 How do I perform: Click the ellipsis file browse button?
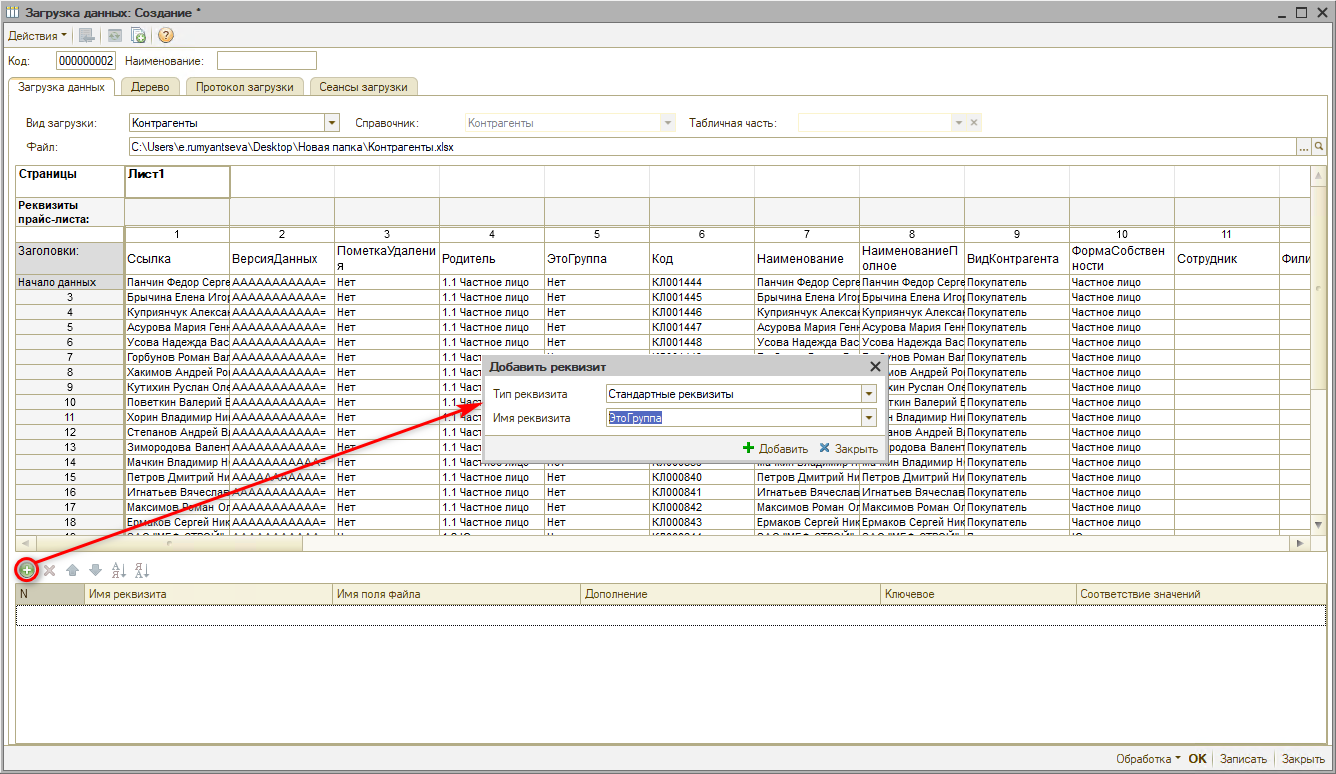(x=1303, y=147)
